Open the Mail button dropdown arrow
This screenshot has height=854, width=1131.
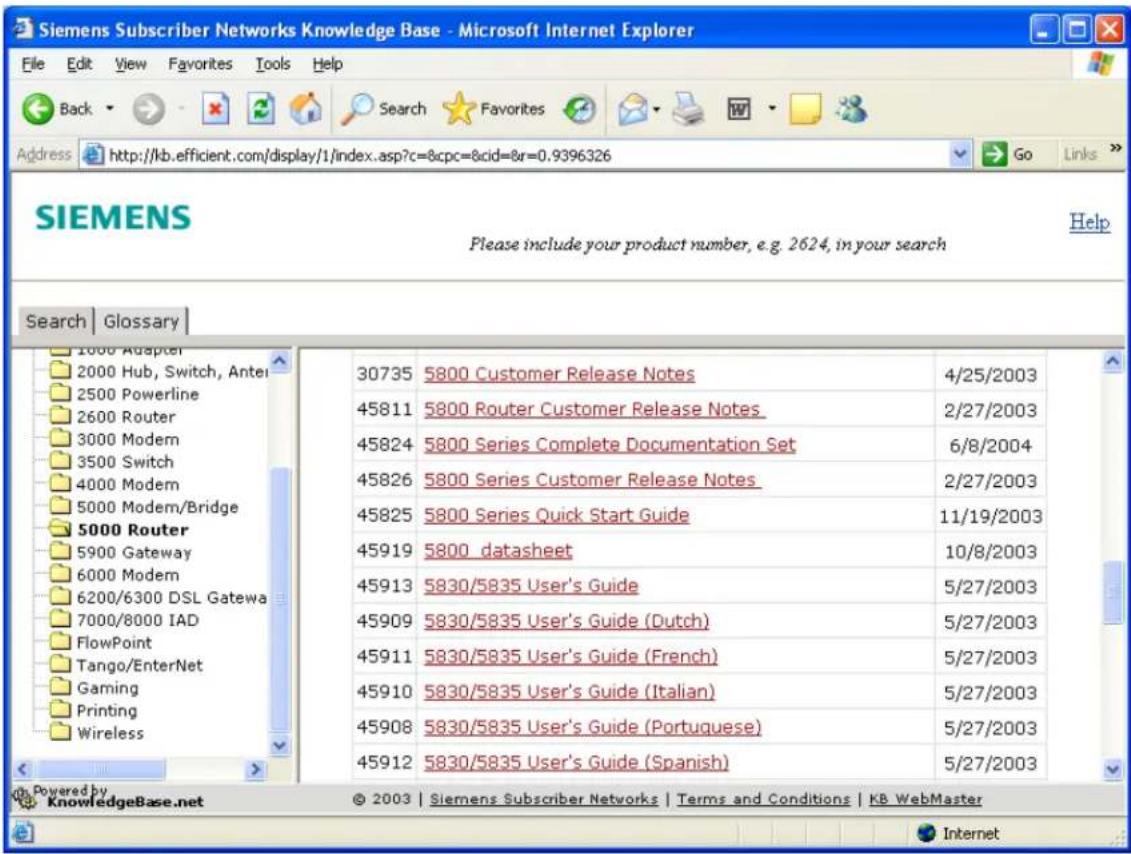[x=656, y=110]
